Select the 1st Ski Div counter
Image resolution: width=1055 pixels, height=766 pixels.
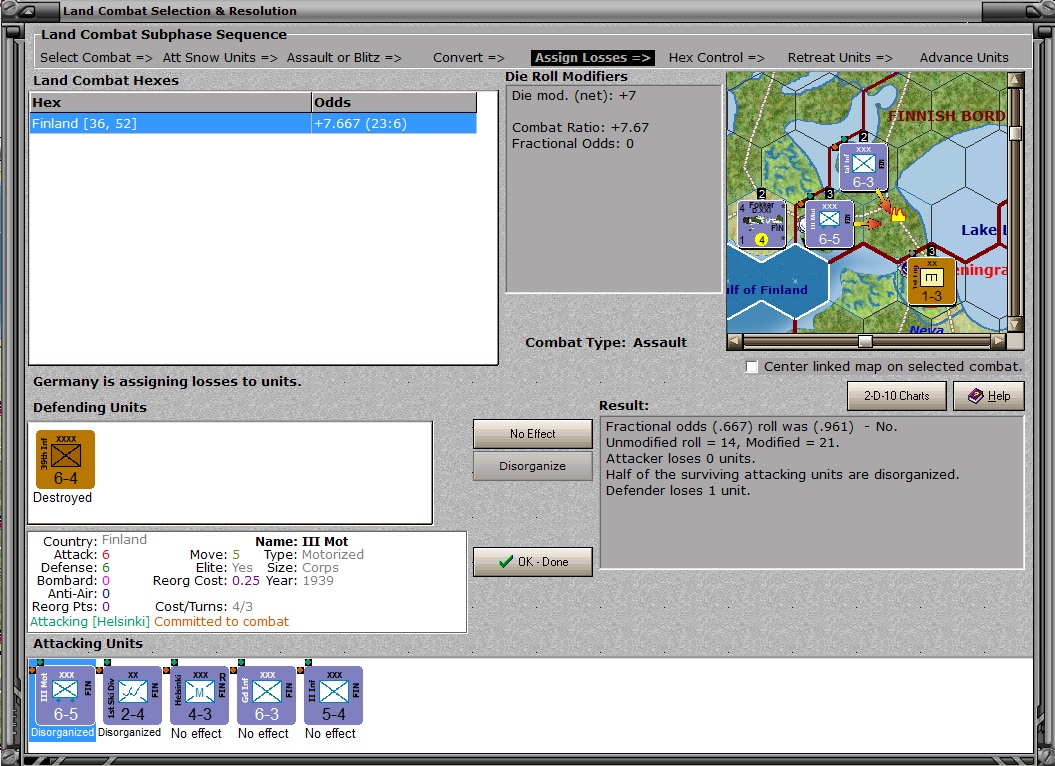(x=129, y=695)
